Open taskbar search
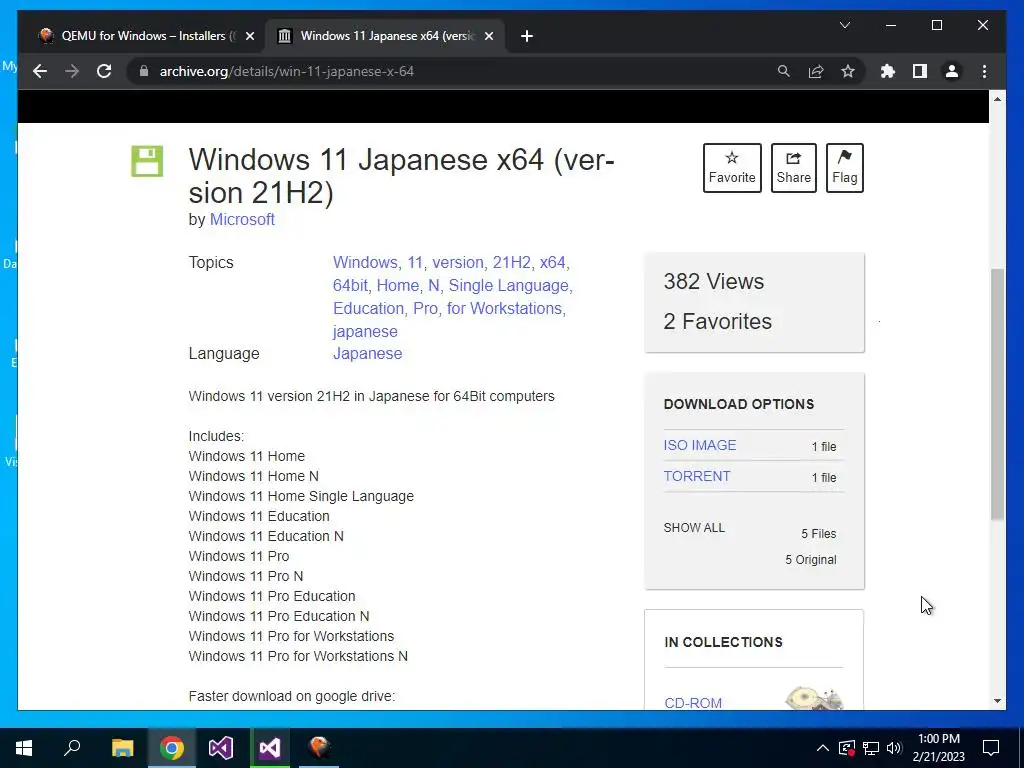Image resolution: width=1024 pixels, height=768 pixels. tap(72, 748)
